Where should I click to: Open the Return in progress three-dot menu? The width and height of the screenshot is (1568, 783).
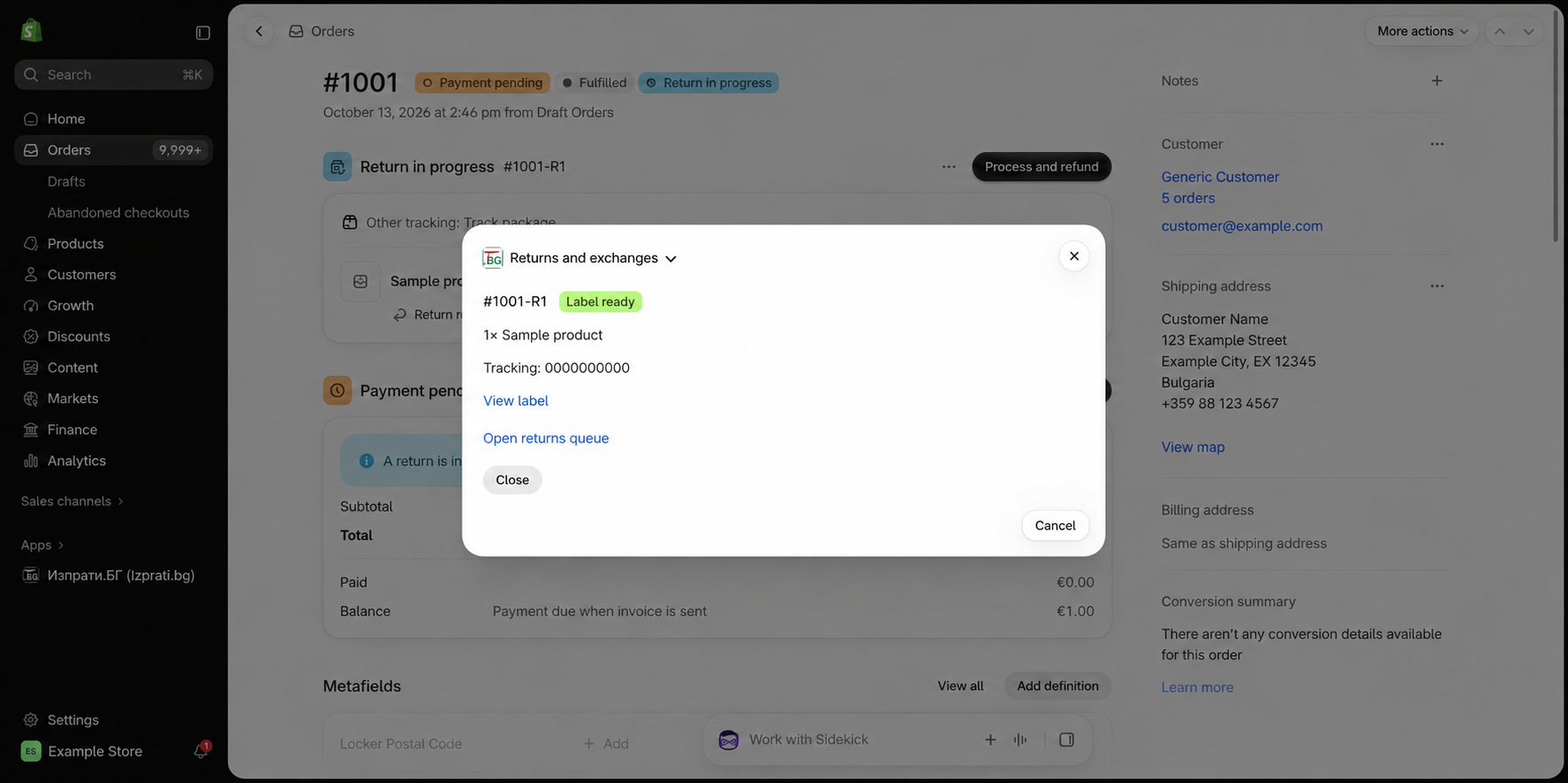pos(949,167)
